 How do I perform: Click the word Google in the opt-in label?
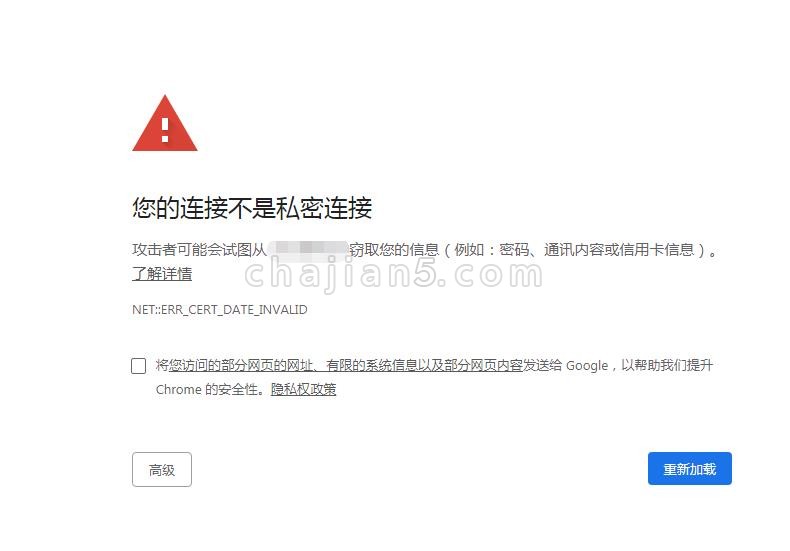click(x=587, y=366)
